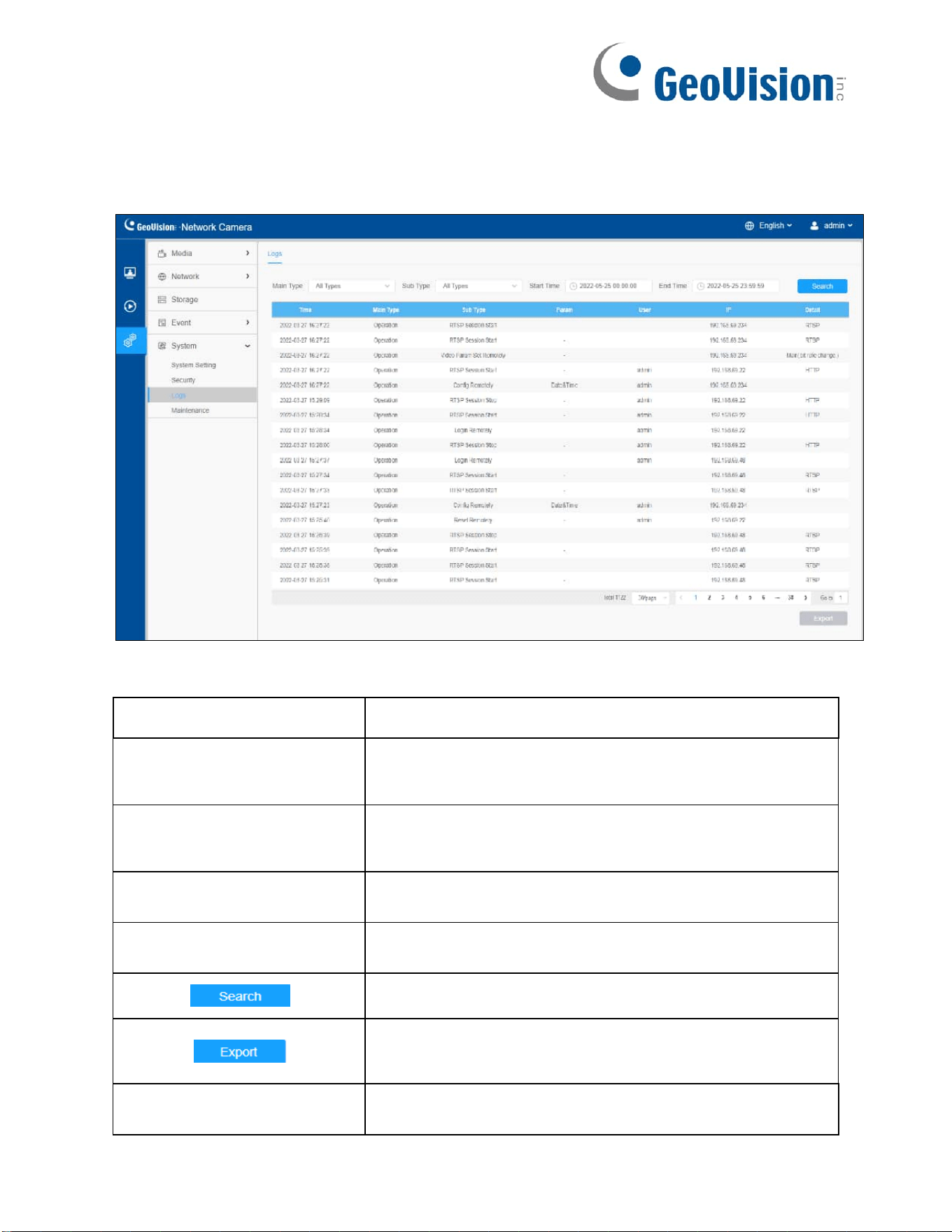
Task: Click the Search button next to End Time
Action: coord(822,286)
